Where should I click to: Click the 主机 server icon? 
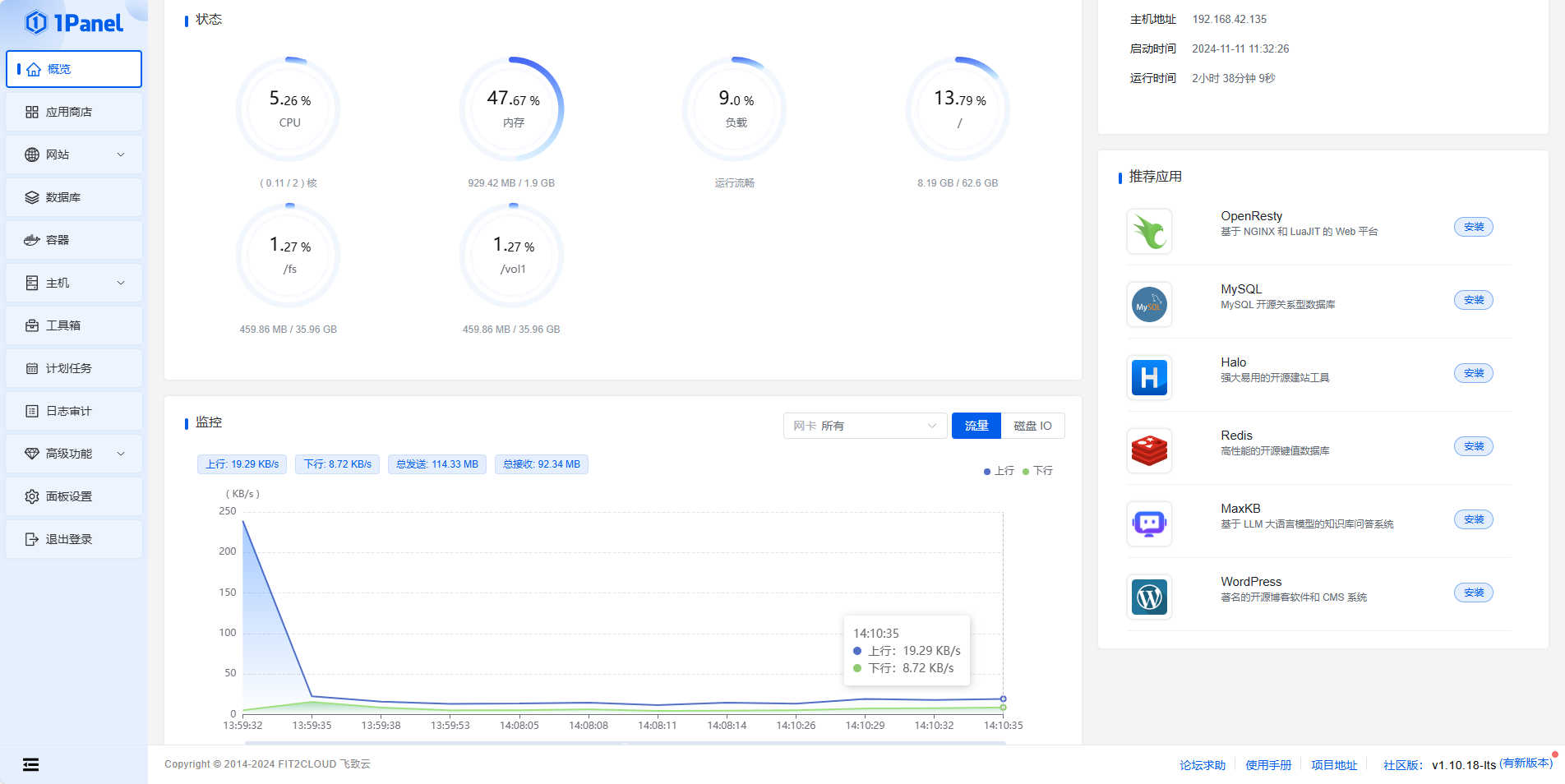(32, 283)
